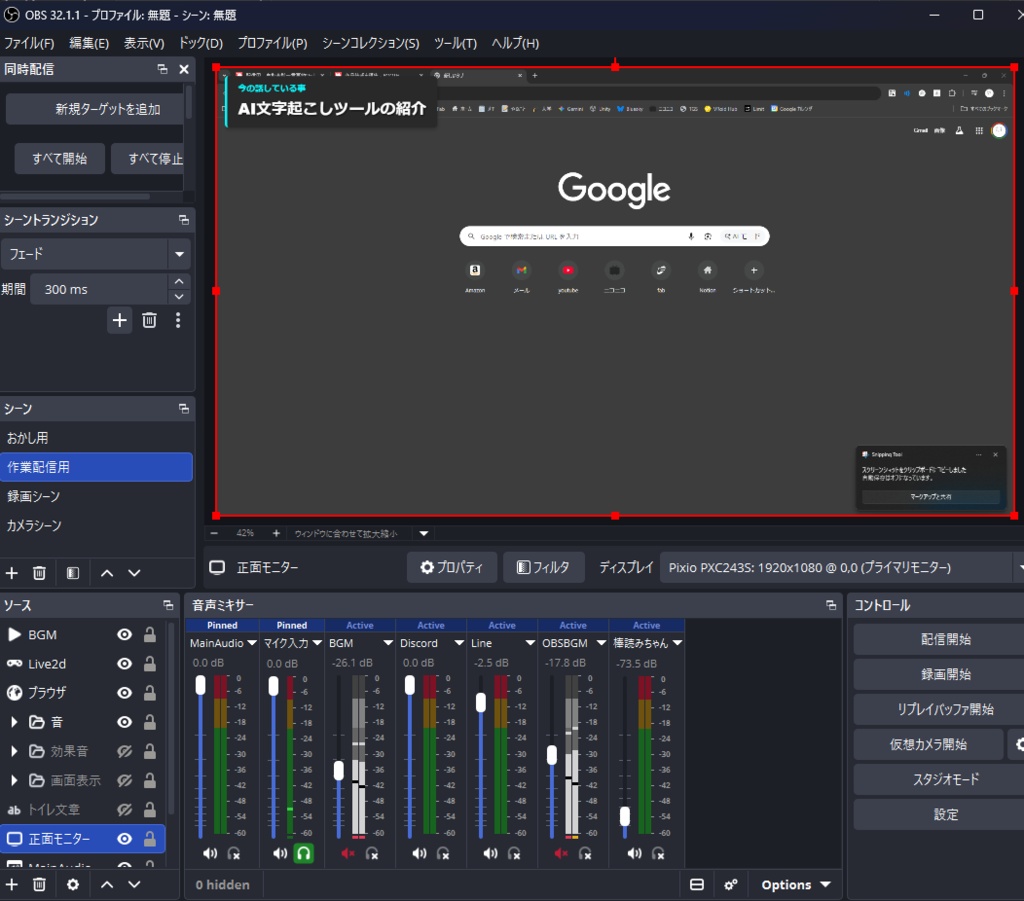The width and height of the screenshot is (1024, 901).
Task: Close the 同時配信 dock
Action: point(184,69)
